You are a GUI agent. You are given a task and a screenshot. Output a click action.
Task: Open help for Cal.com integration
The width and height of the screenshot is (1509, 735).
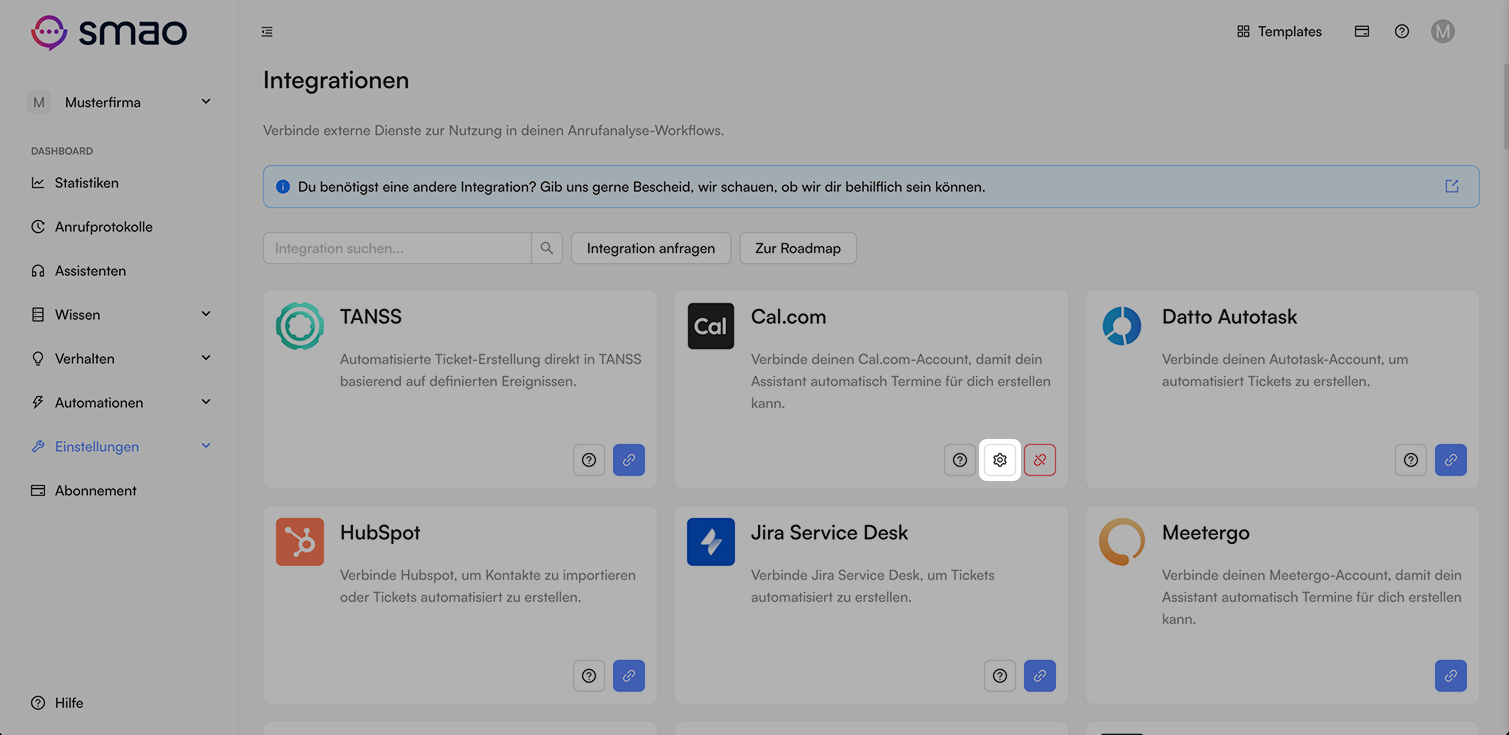pos(960,460)
